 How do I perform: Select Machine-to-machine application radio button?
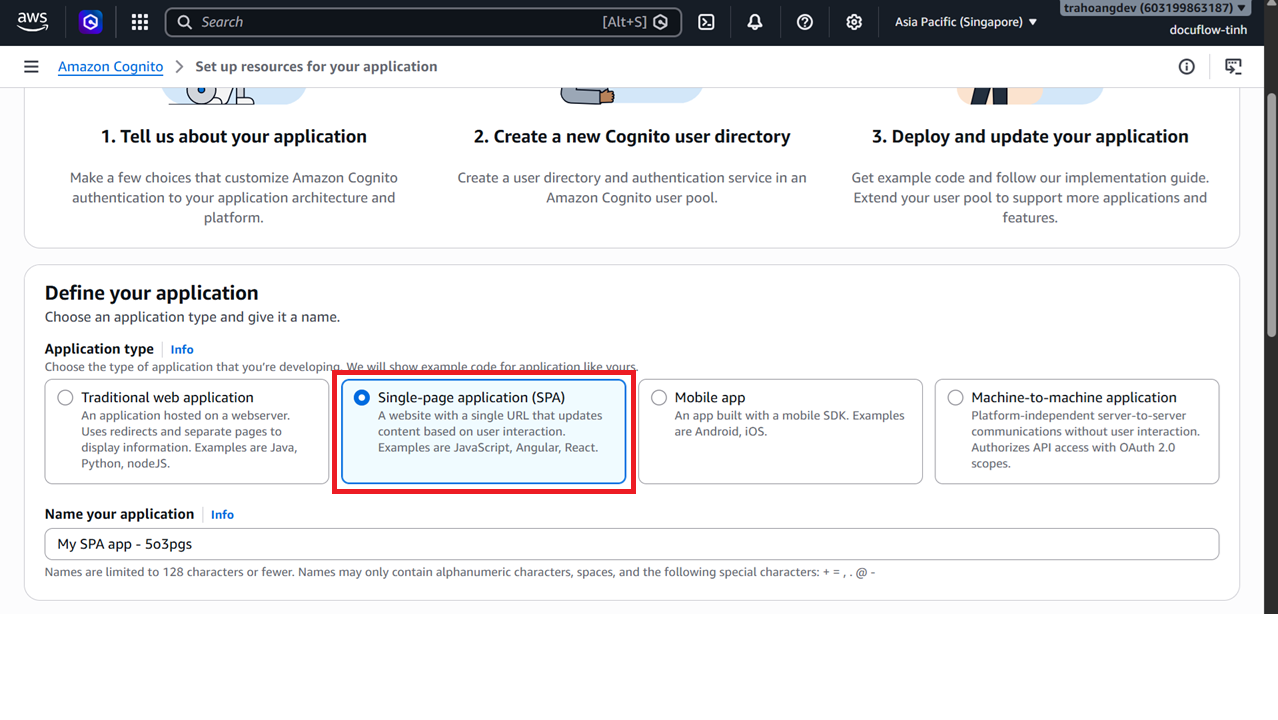[956, 397]
